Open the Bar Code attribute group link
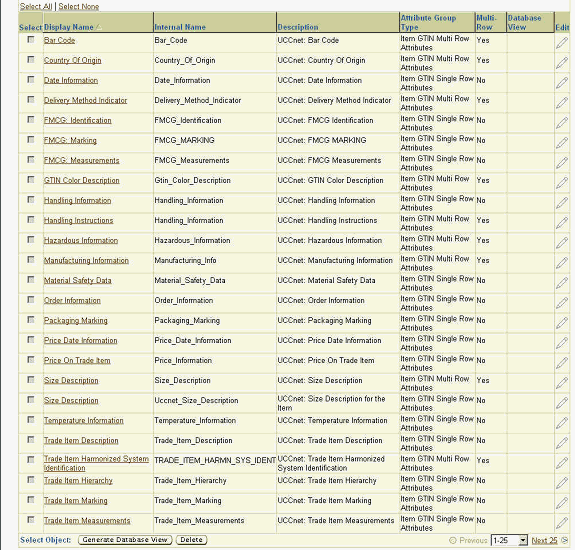 59,40
